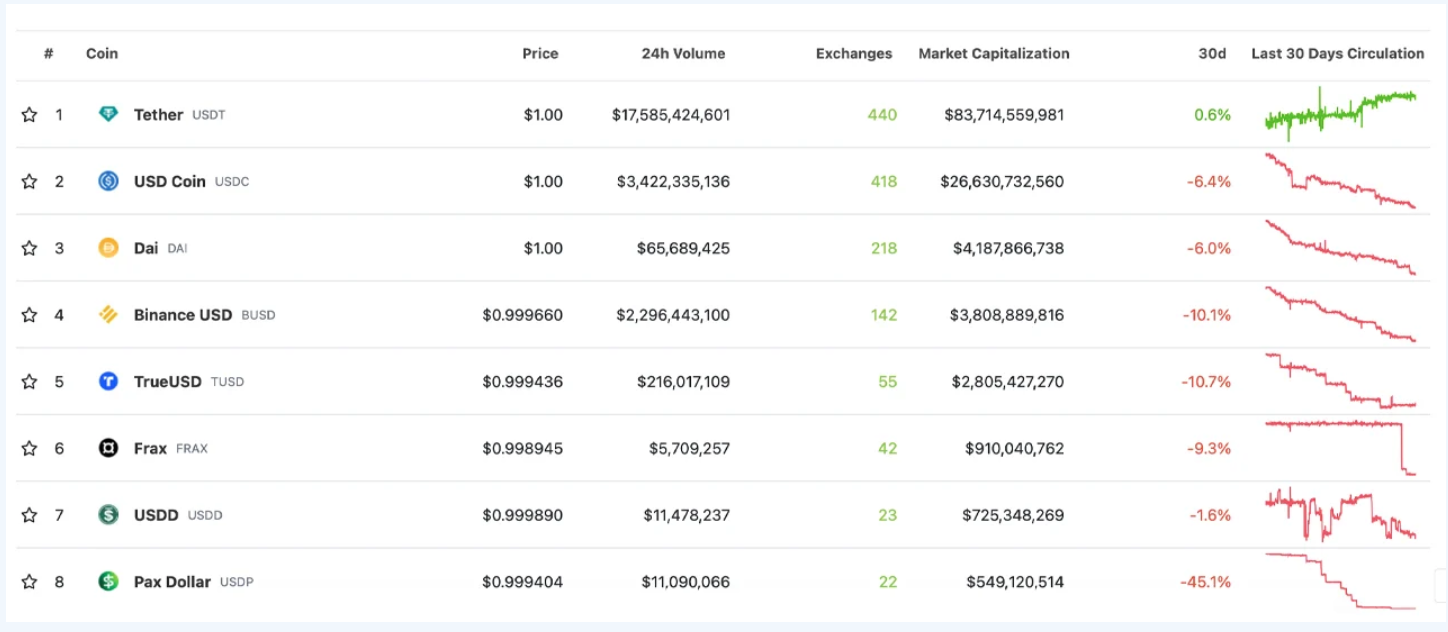Screen dimensions: 1448x632
Task: Click the Pax Dollar logo icon
Action: [108, 581]
